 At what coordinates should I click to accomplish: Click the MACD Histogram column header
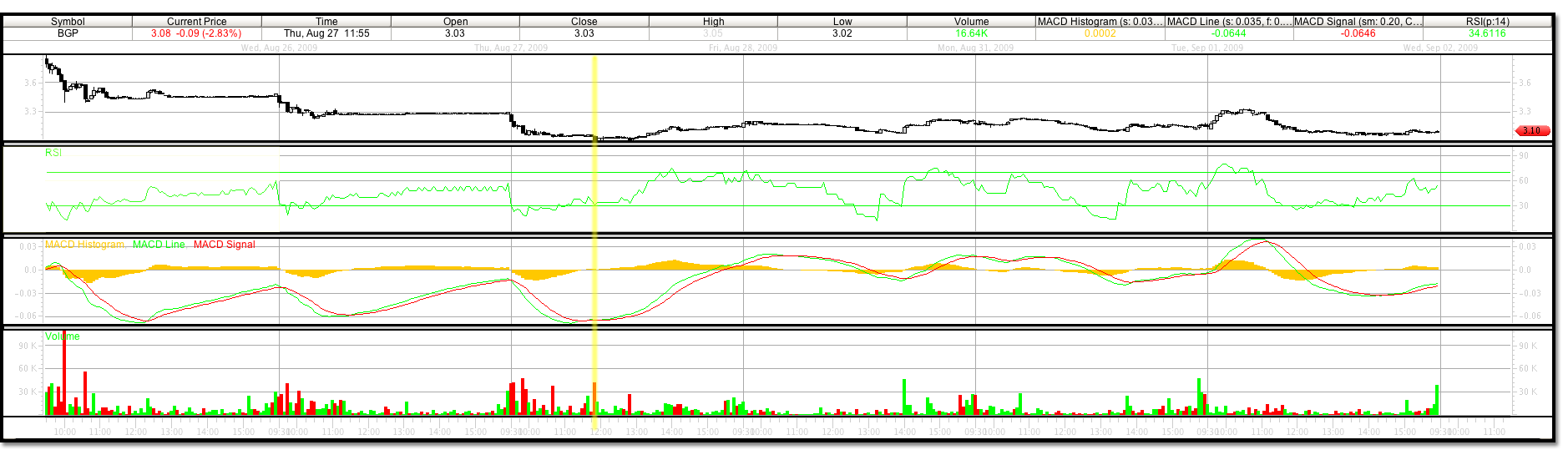[1099, 22]
